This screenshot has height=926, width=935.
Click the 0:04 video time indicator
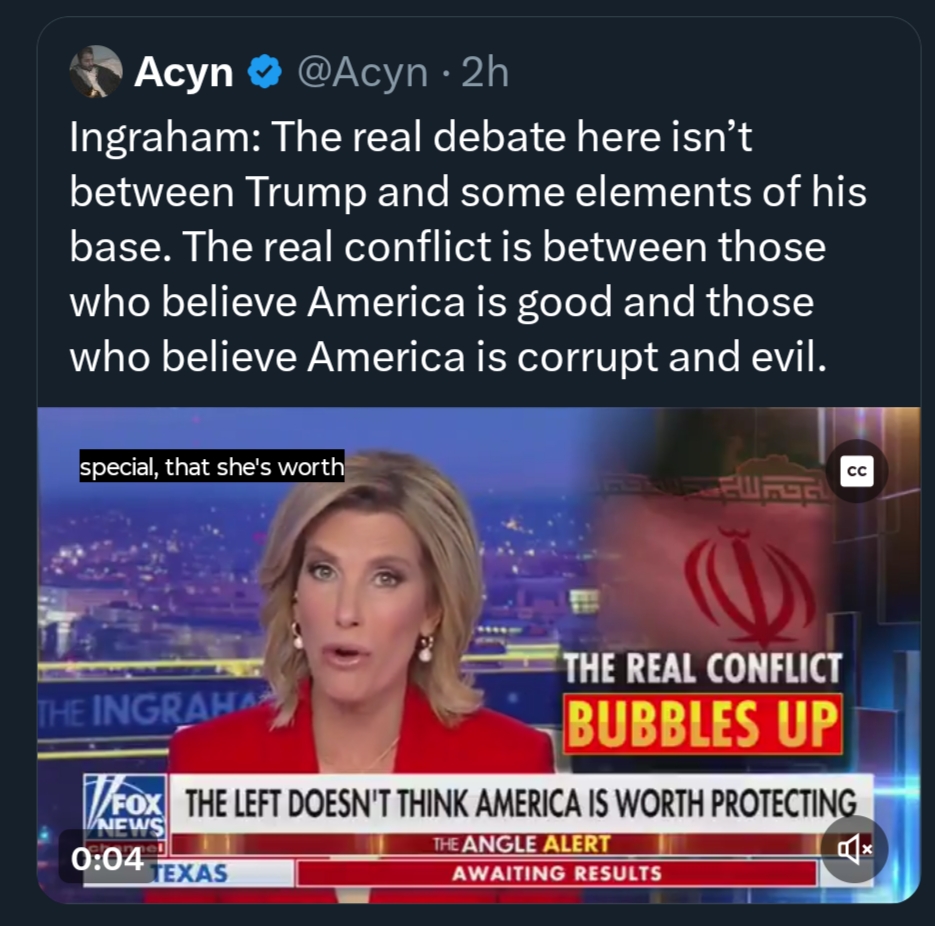[x=107, y=858]
